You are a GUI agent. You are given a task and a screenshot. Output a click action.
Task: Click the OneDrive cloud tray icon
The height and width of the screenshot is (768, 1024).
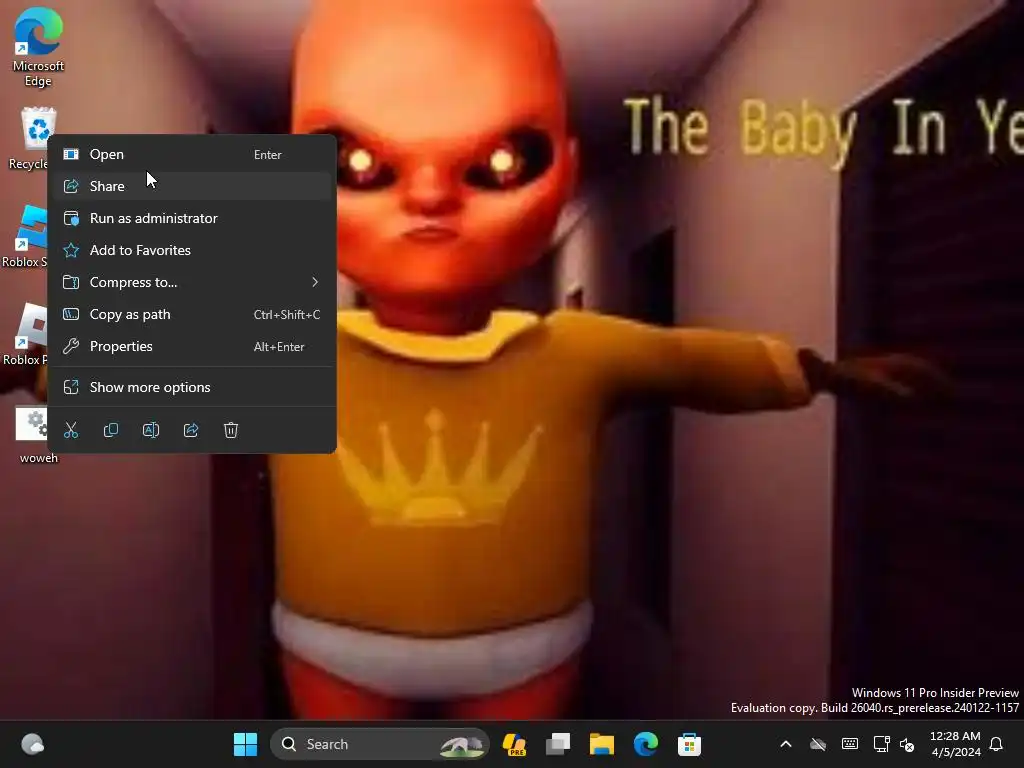818,744
